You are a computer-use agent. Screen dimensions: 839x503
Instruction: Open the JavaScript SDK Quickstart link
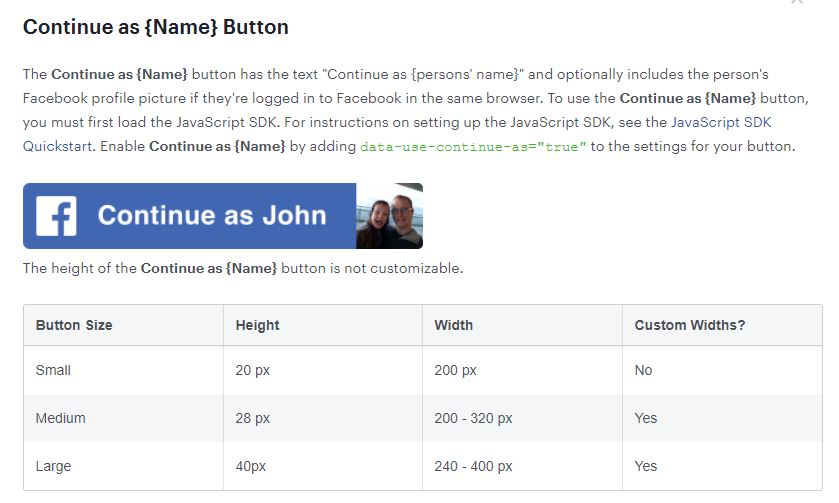click(720, 123)
